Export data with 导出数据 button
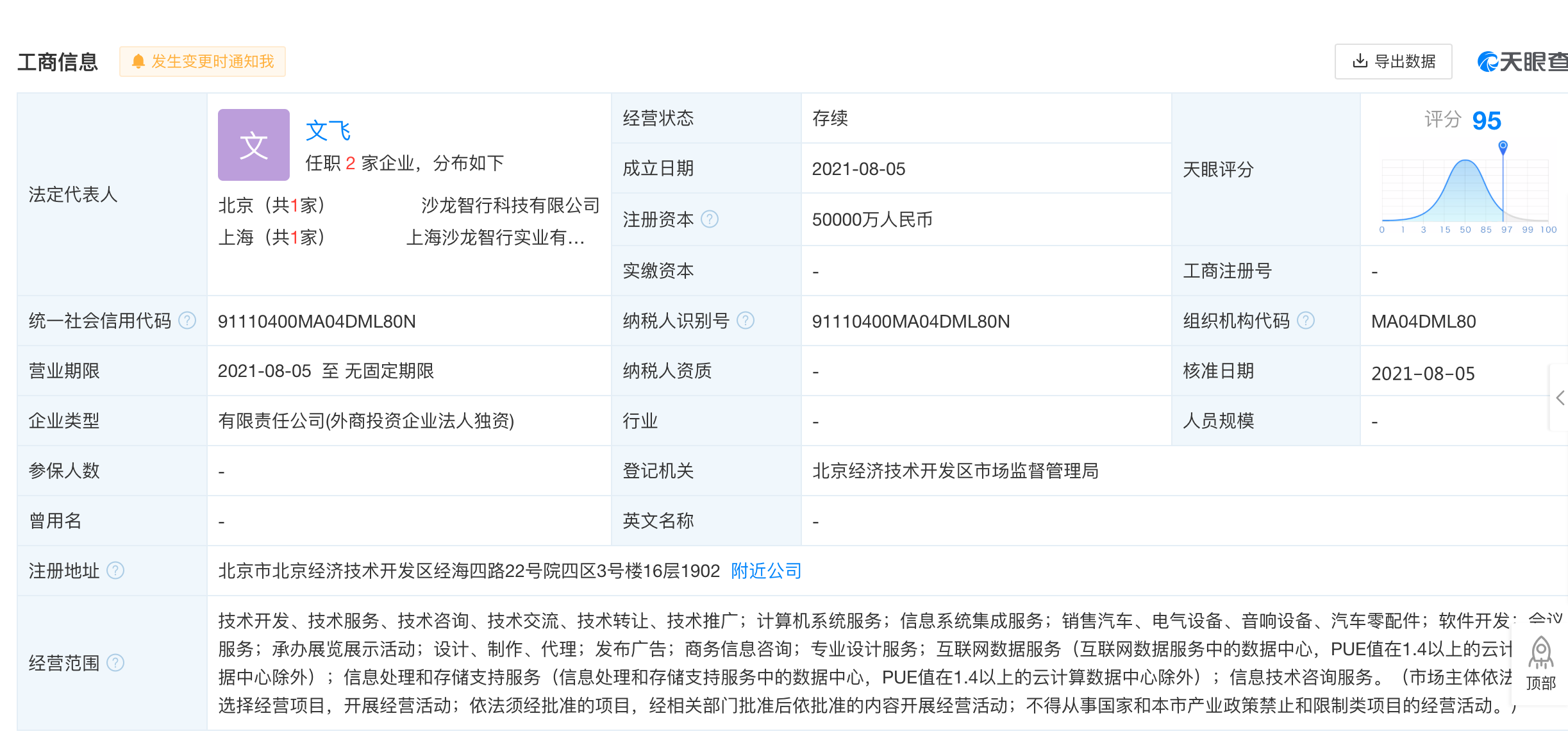The width and height of the screenshot is (1568, 745). tap(1393, 62)
